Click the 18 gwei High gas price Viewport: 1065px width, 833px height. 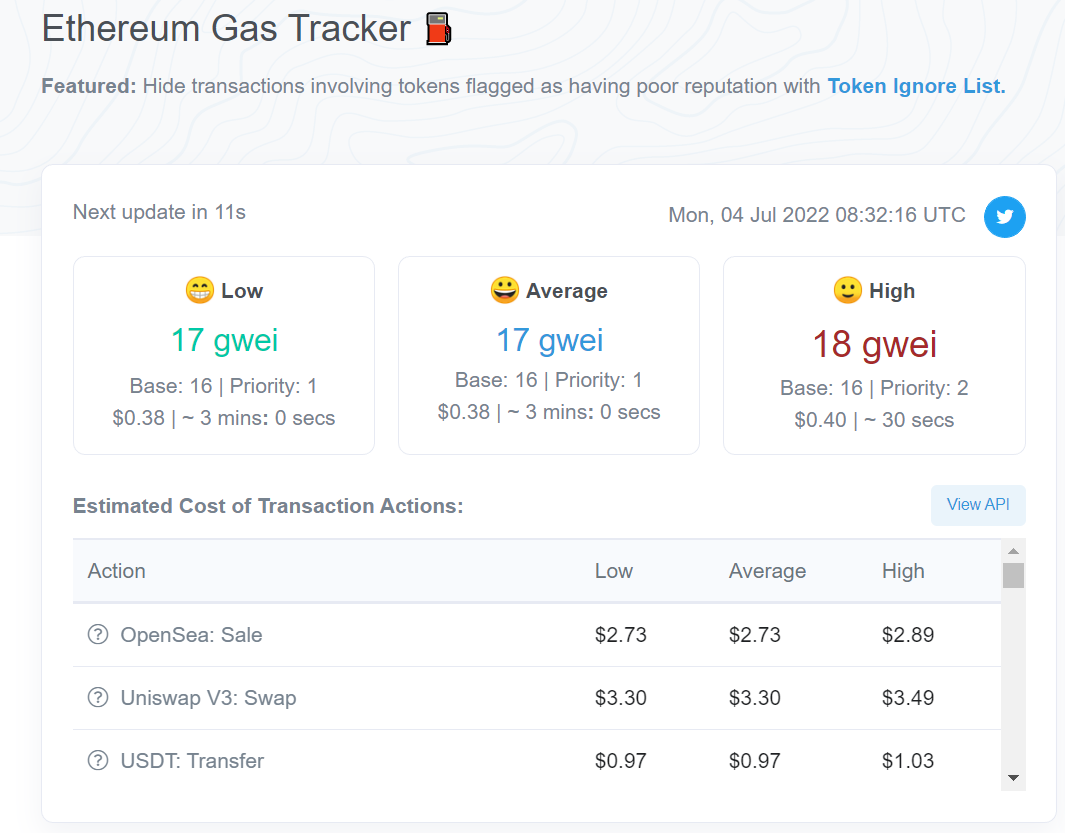[874, 344]
